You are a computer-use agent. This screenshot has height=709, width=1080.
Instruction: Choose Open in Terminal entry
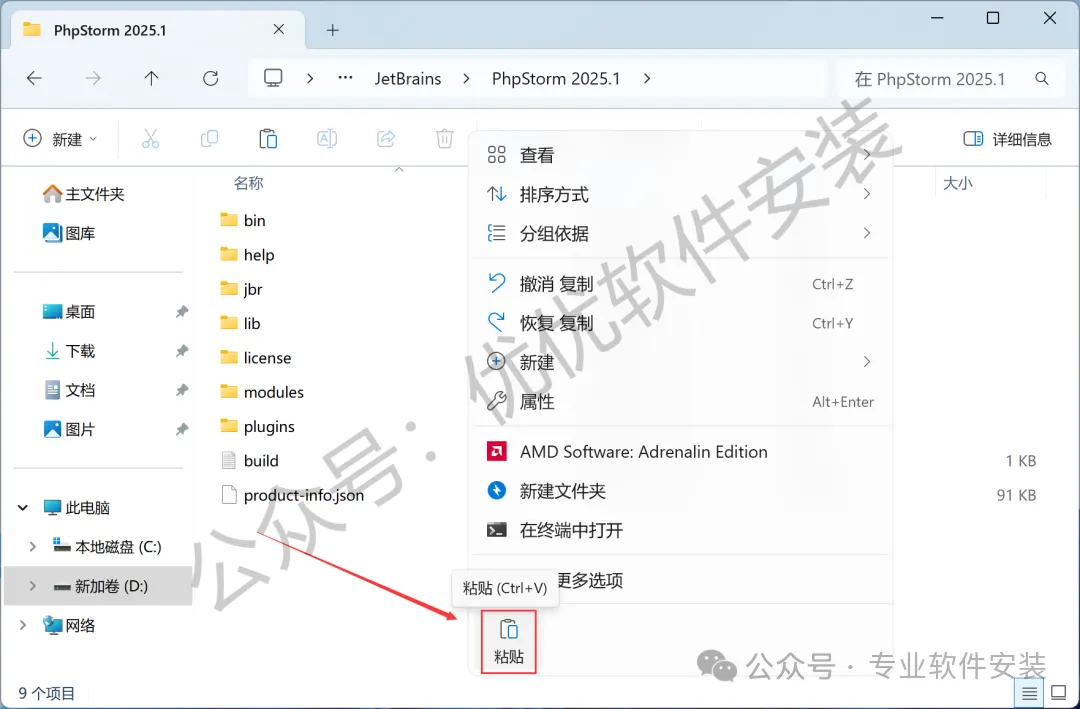pyautogui.click(x=681, y=530)
